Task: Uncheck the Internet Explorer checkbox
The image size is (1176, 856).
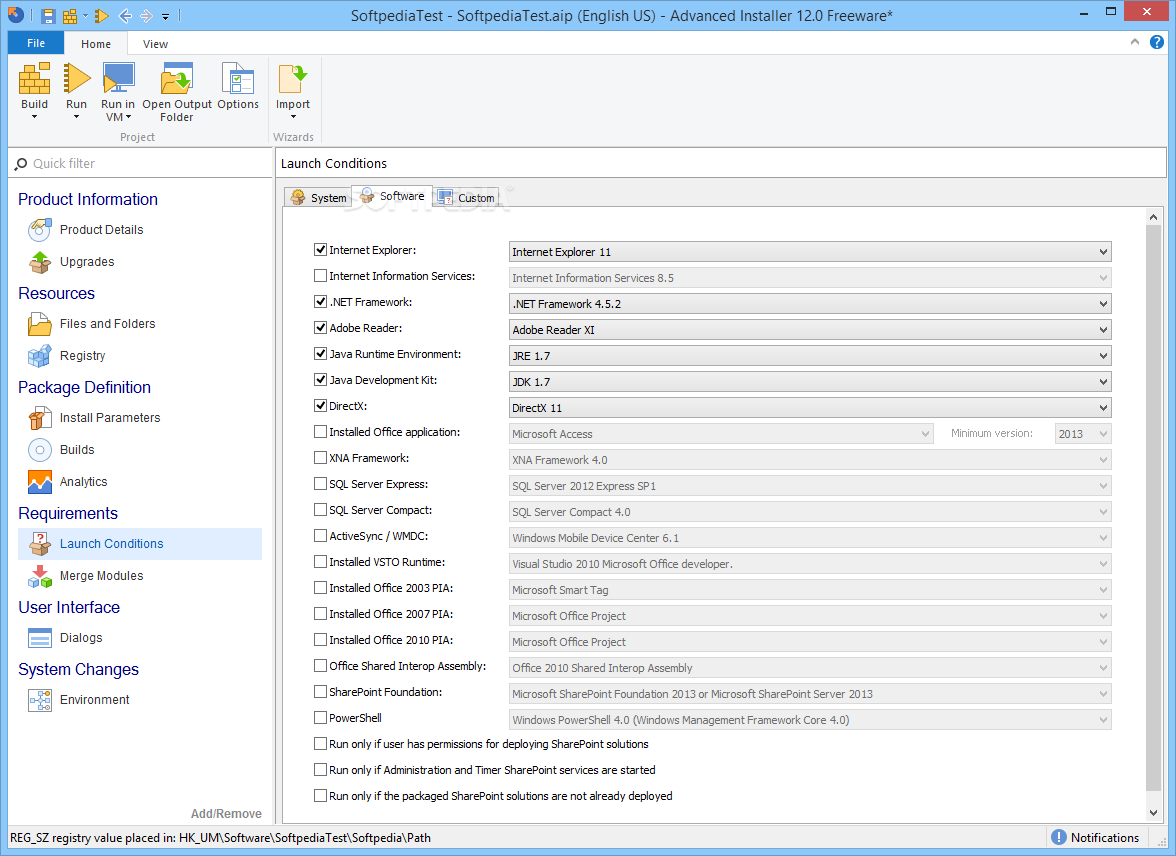Action: pyautogui.click(x=320, y=250)
